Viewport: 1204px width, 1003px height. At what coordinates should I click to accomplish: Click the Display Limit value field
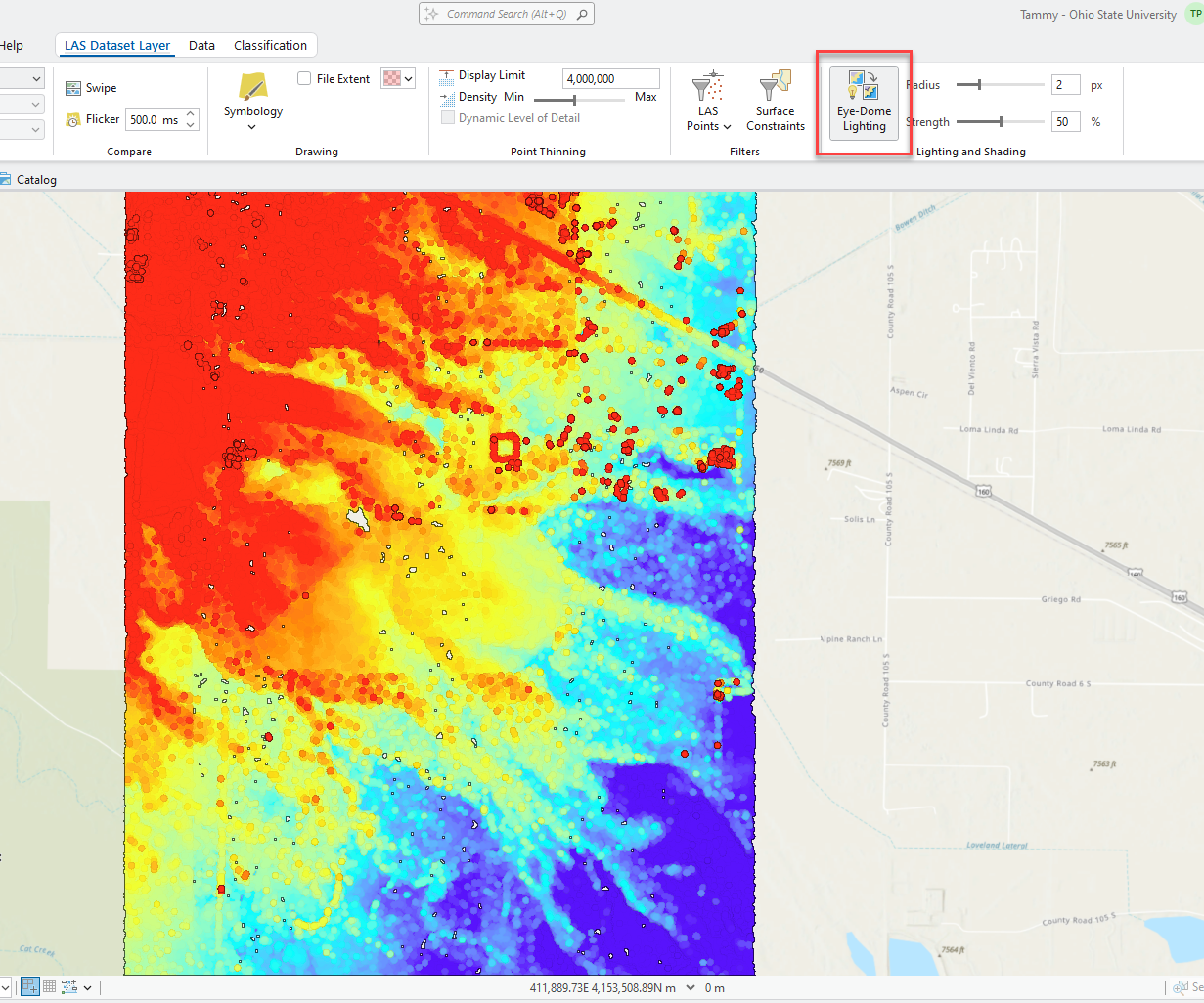pyautogui.click(x=610, y=79)
